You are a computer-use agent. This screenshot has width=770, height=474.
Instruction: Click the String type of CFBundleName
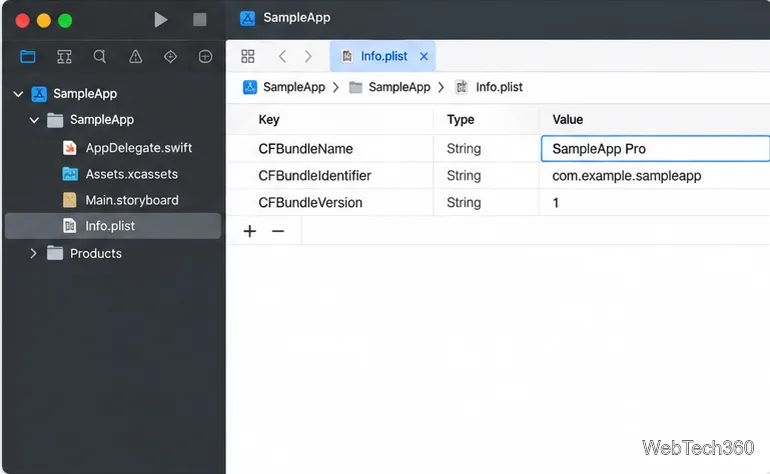click(464, 149)
